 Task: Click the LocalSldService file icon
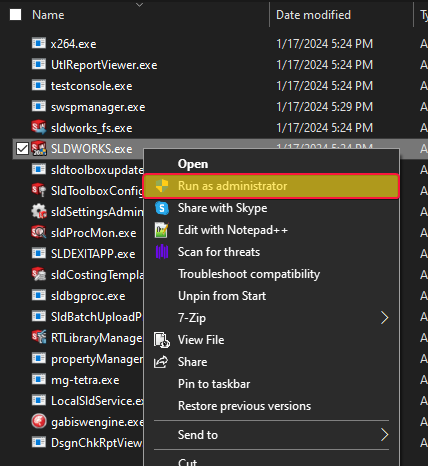pos(39,400)
